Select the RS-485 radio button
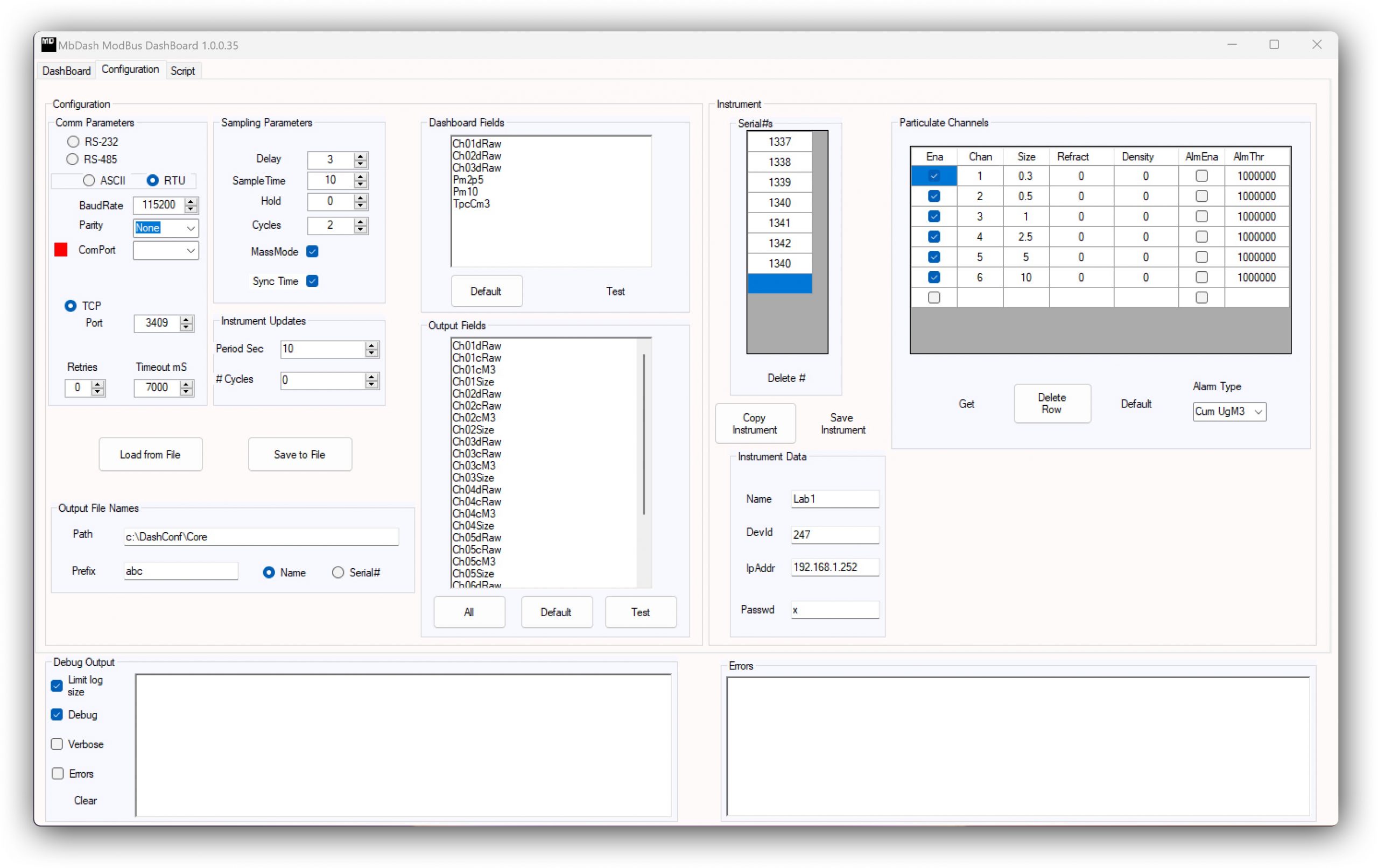Image resolution: width=1378 pixels, height=868 pixels. pyautogui.click(x=73, y=159)
